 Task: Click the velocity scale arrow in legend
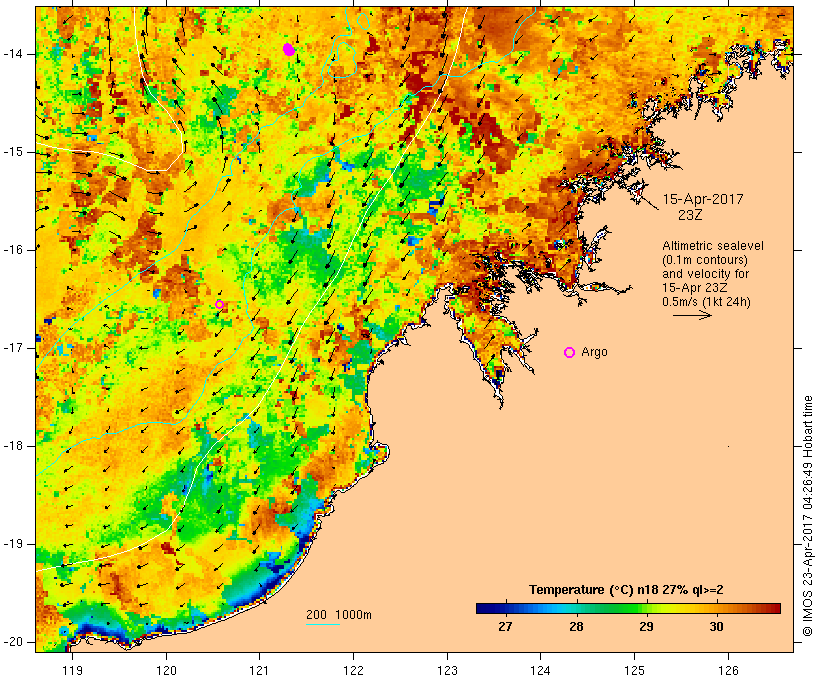click(x=692, y=315)
